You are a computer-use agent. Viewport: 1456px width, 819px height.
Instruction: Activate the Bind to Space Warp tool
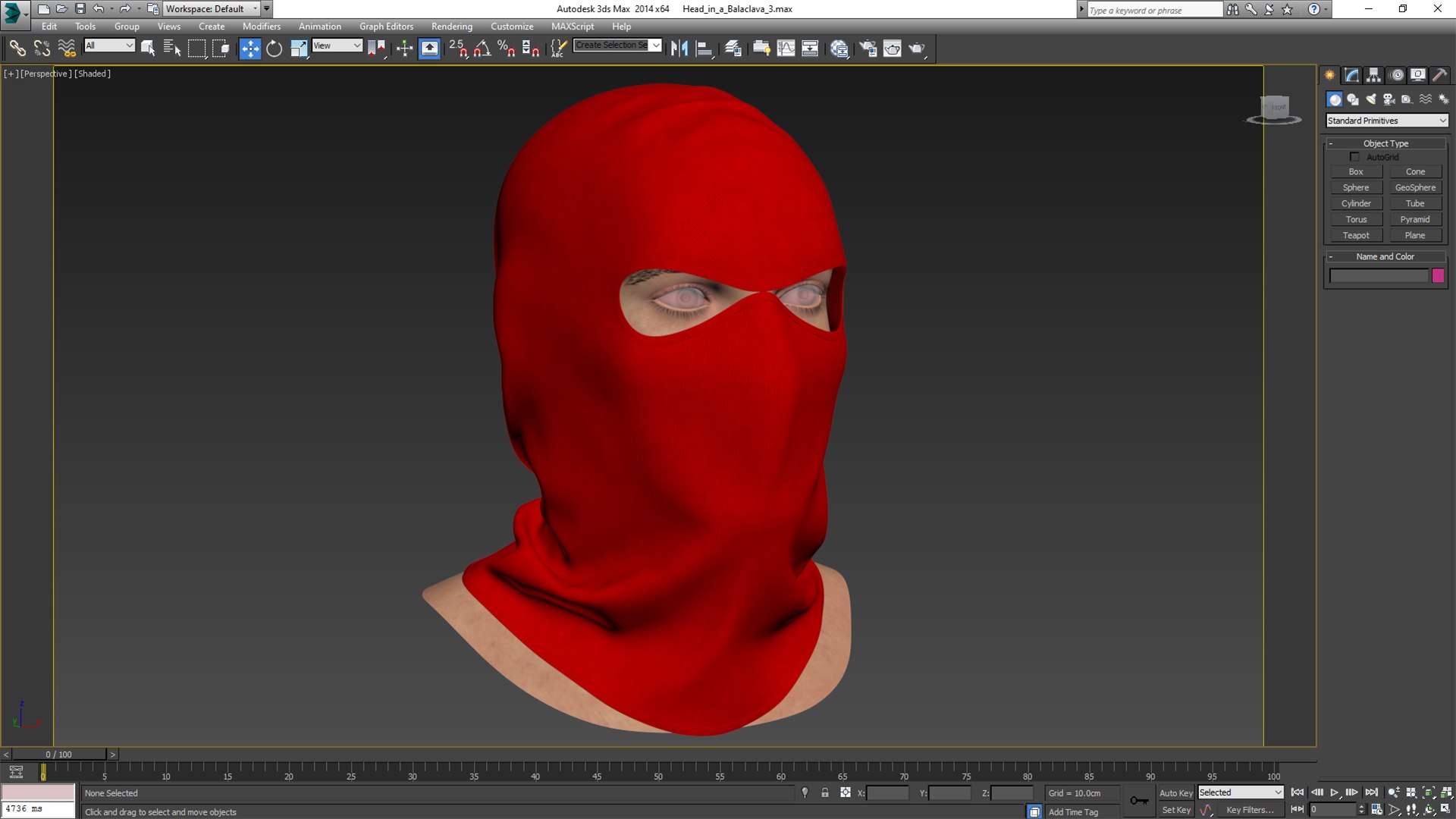[x=67, y=49]
